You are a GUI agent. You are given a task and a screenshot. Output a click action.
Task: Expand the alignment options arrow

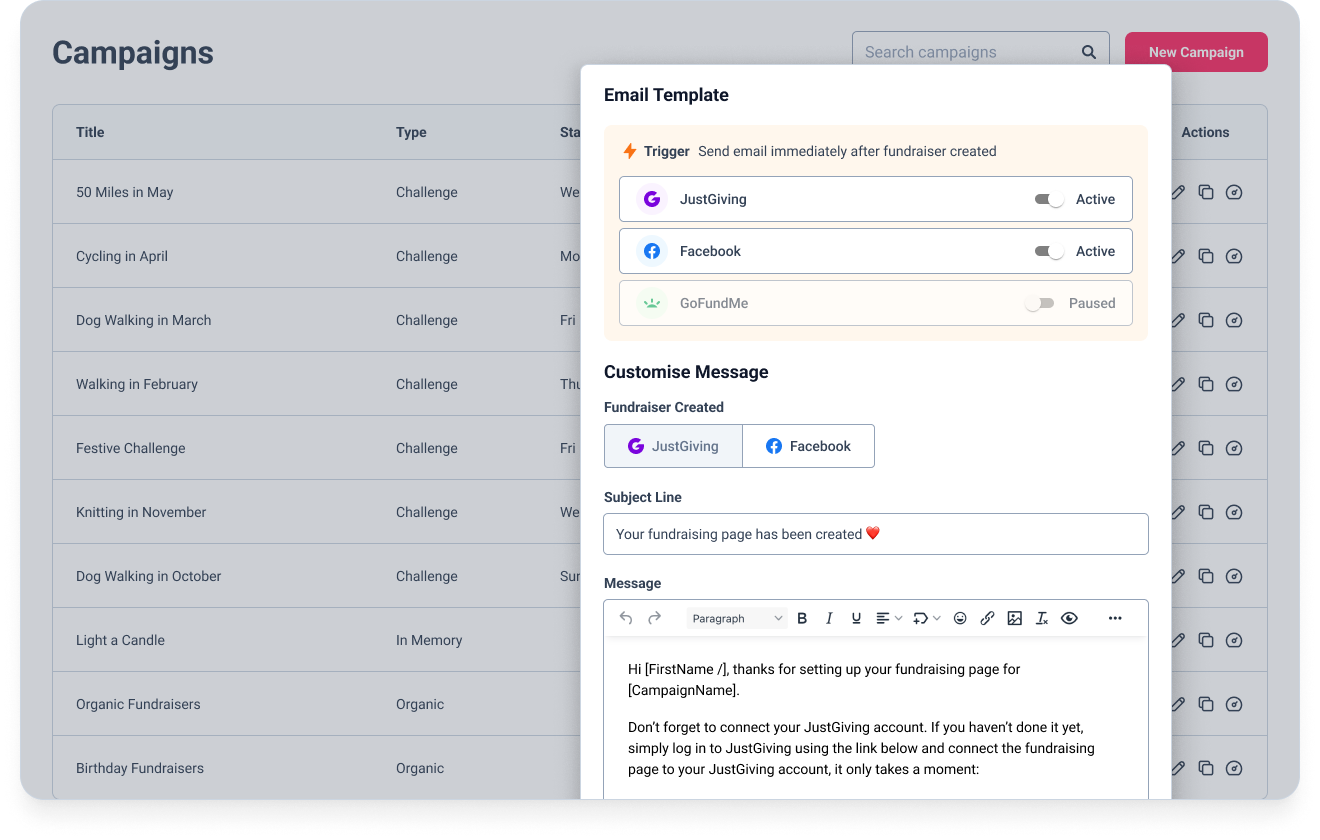[898, 618]
